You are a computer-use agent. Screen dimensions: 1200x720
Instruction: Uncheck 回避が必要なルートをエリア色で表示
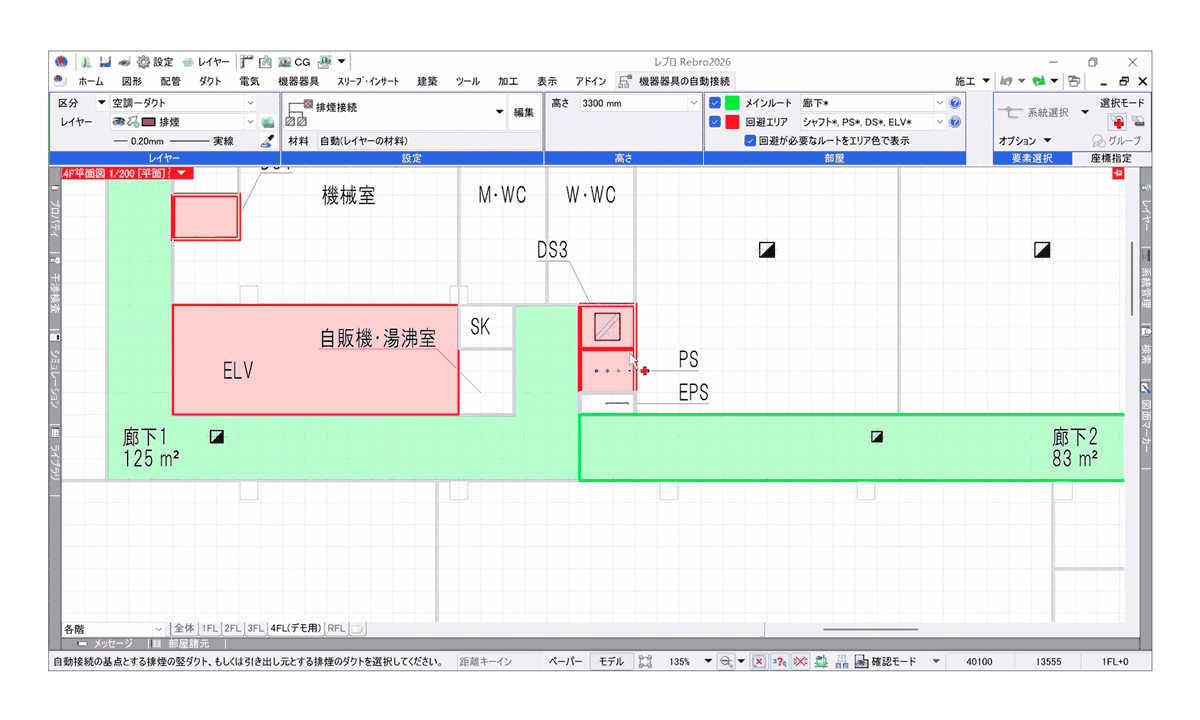751,139
